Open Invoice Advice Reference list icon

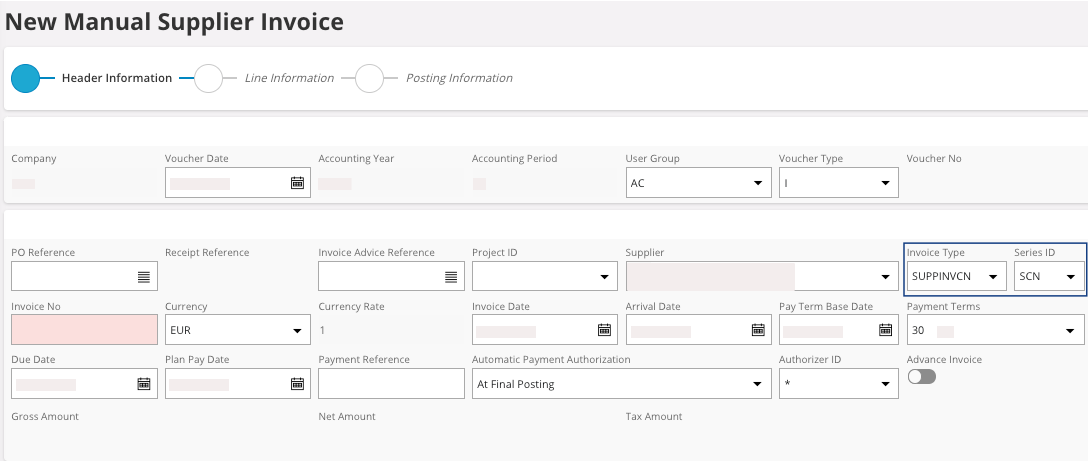(450, 277)
